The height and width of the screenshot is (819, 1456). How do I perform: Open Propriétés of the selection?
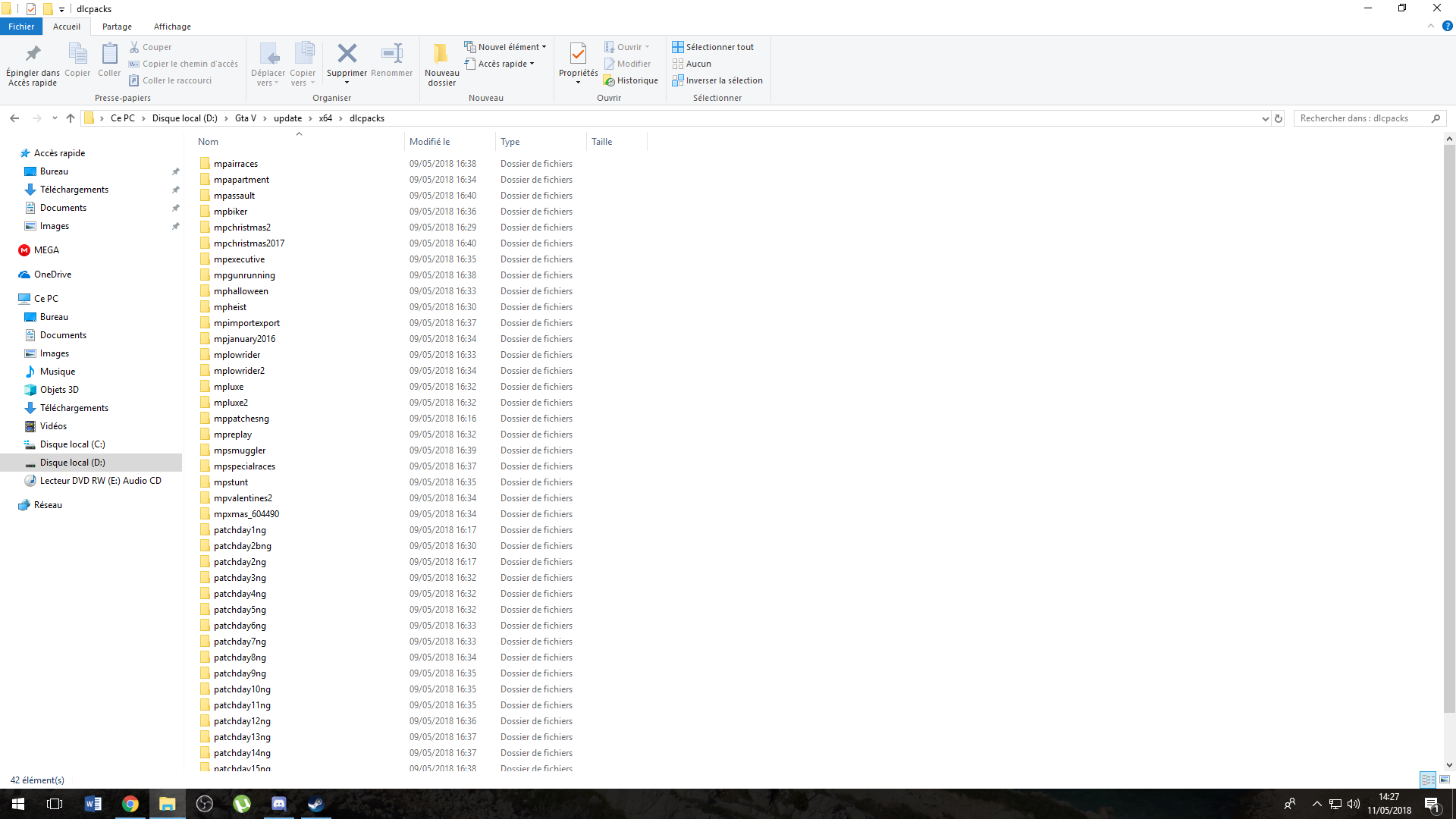coord(578,63)
